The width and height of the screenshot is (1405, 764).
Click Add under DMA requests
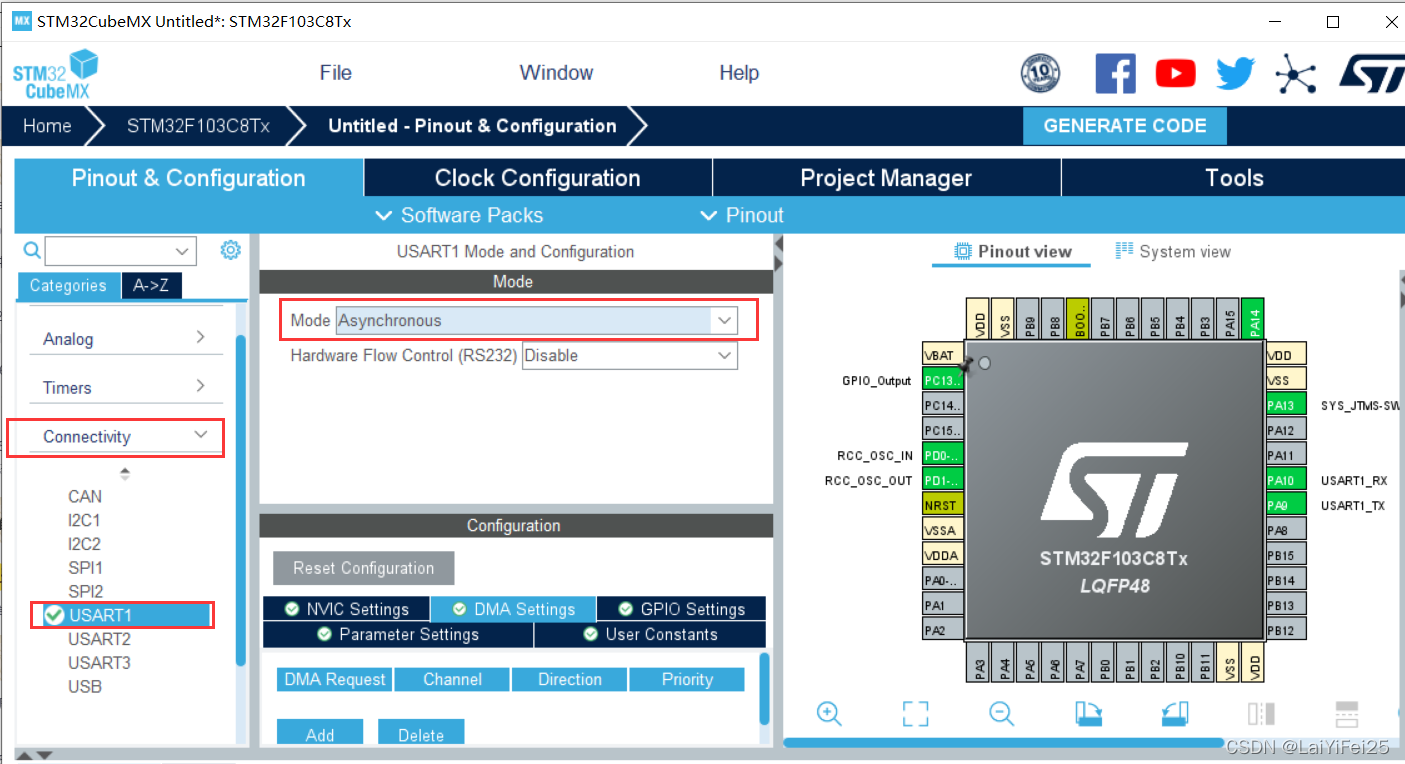(x=320, y=734)
